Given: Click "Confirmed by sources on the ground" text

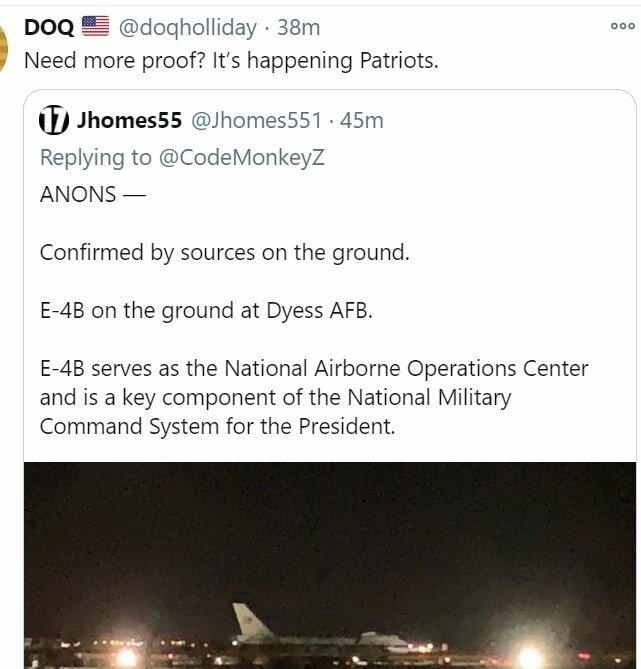Looking at the screenshot, I should (224, 252).
